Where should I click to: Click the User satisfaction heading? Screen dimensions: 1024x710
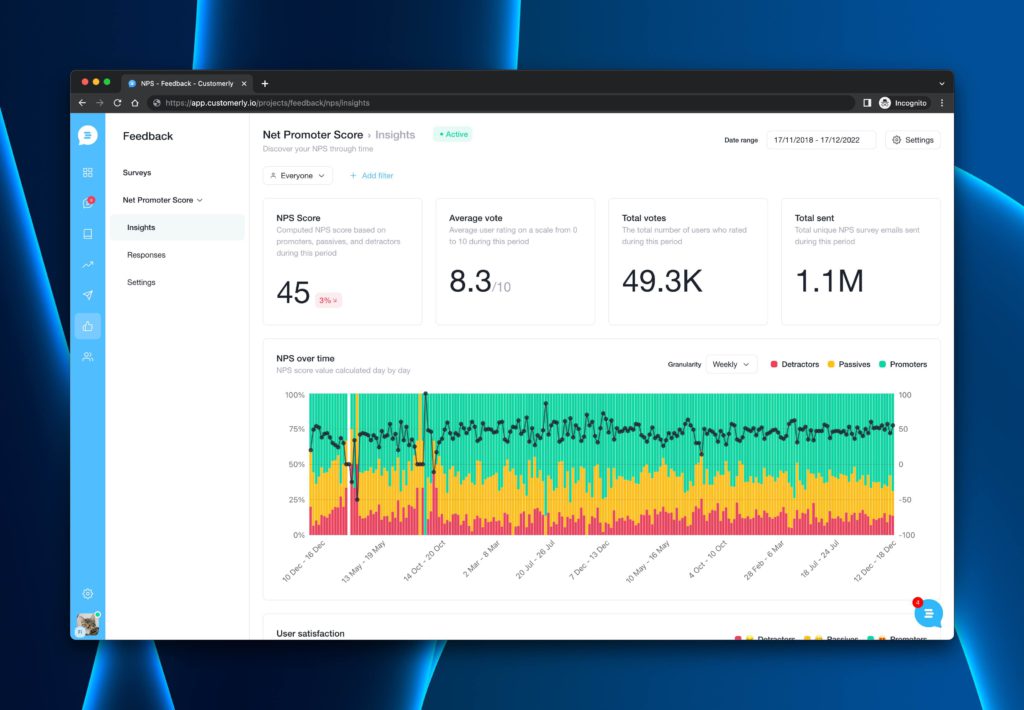click(310, 633)
